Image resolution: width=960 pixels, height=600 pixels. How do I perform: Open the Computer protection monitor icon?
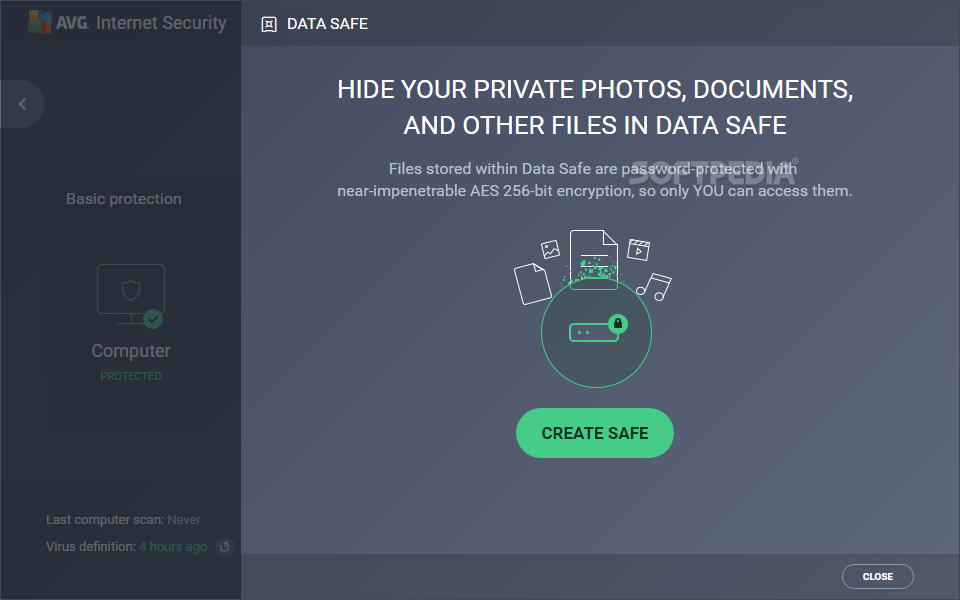[131, 295]
